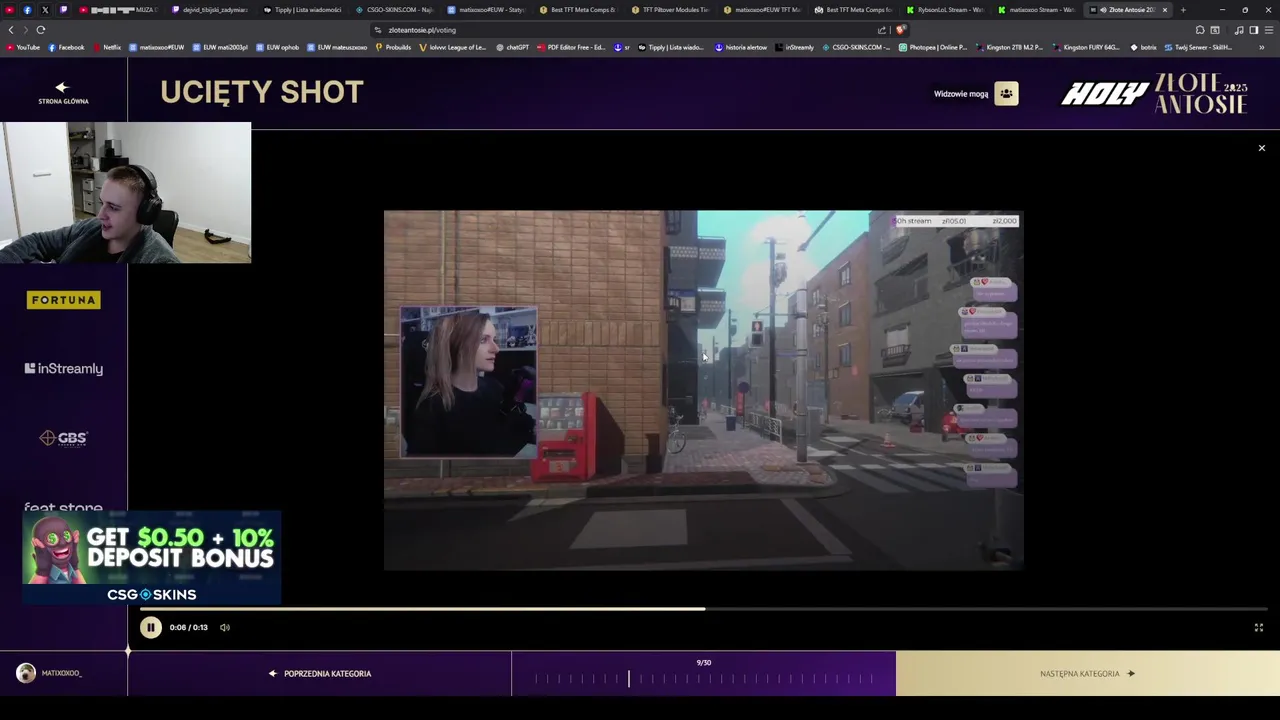This screenshot has height=720, width=1280.
Task: Open the Fortuna sponsor logo
Action: click(63, 300)
